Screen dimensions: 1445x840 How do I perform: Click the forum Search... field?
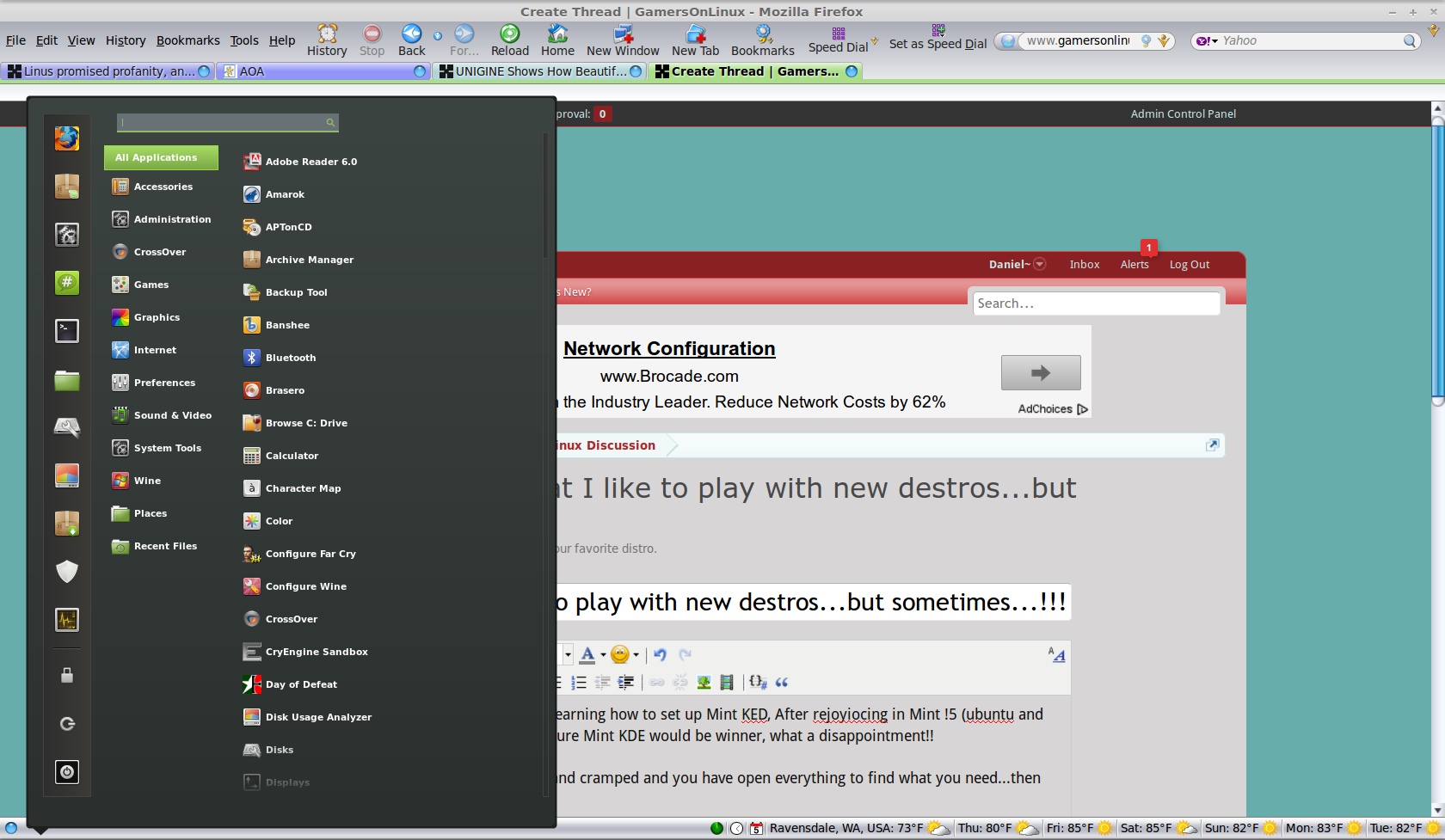click(1097, 304)
